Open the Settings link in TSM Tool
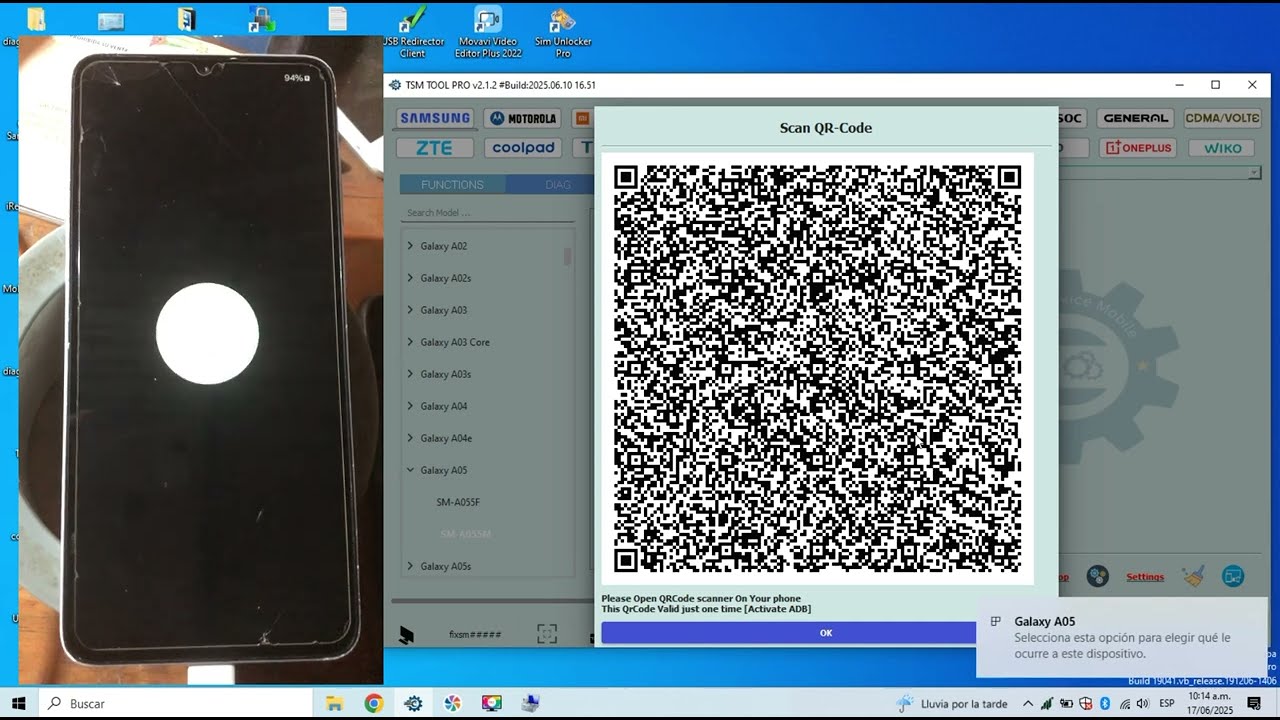This screenshot has width=1280, height=720. point(1145,577)
